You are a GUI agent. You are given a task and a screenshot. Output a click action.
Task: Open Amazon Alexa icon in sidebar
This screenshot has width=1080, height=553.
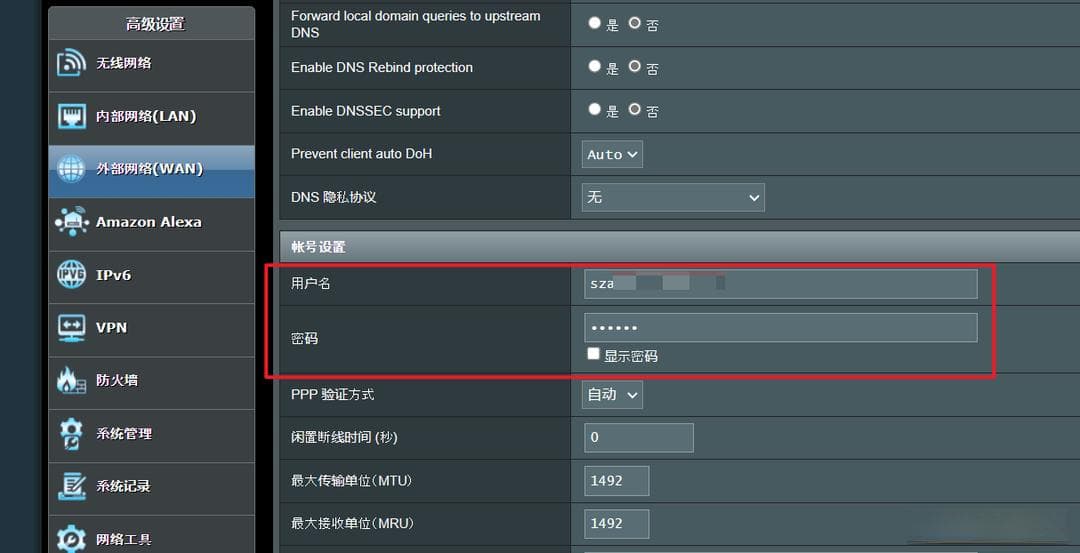(72, 222)
